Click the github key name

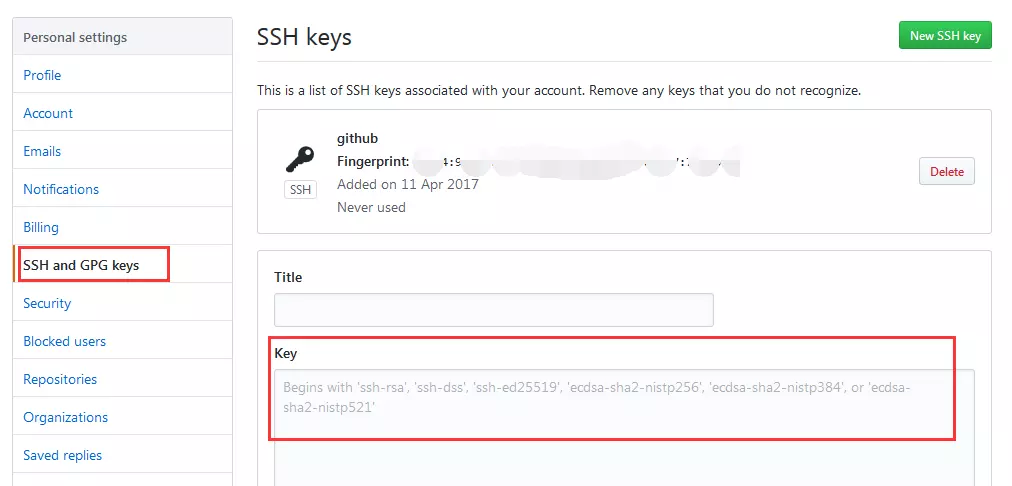358,139
